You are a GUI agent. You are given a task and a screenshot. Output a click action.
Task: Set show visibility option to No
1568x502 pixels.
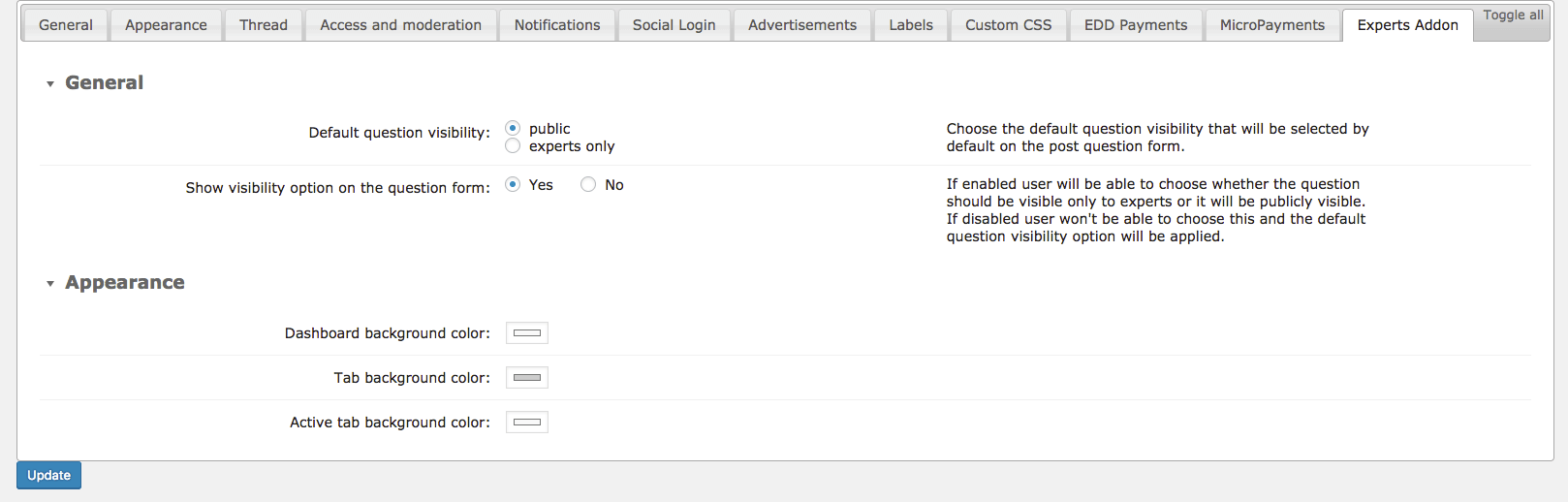click(x=588, y=185)
